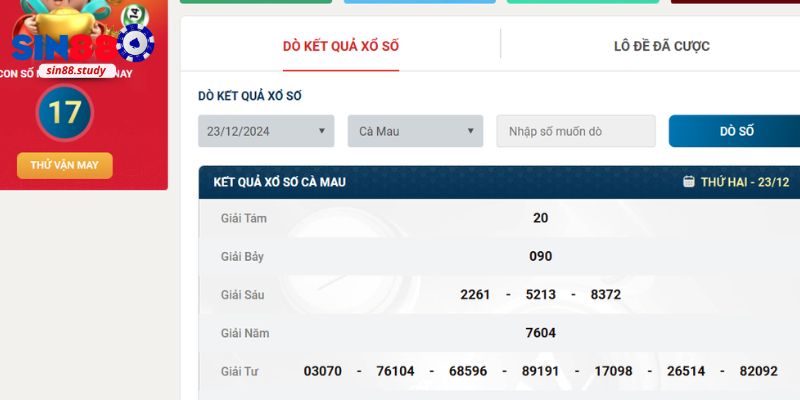The image size is (800, 400).
Task: Click the SIN88 logo
Action: click(60, 47)
